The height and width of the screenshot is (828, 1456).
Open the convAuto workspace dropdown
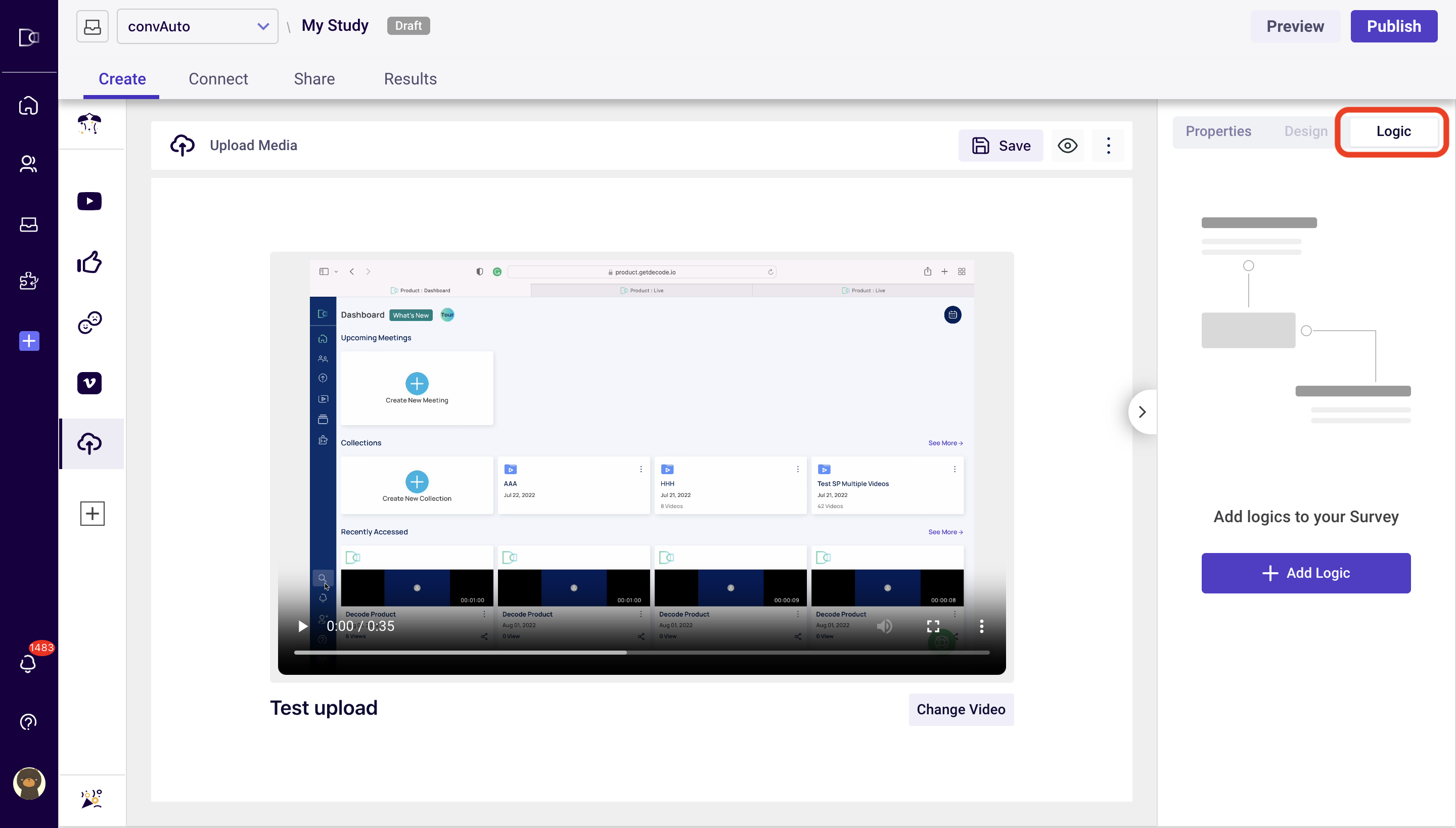(x=197, y=26)
